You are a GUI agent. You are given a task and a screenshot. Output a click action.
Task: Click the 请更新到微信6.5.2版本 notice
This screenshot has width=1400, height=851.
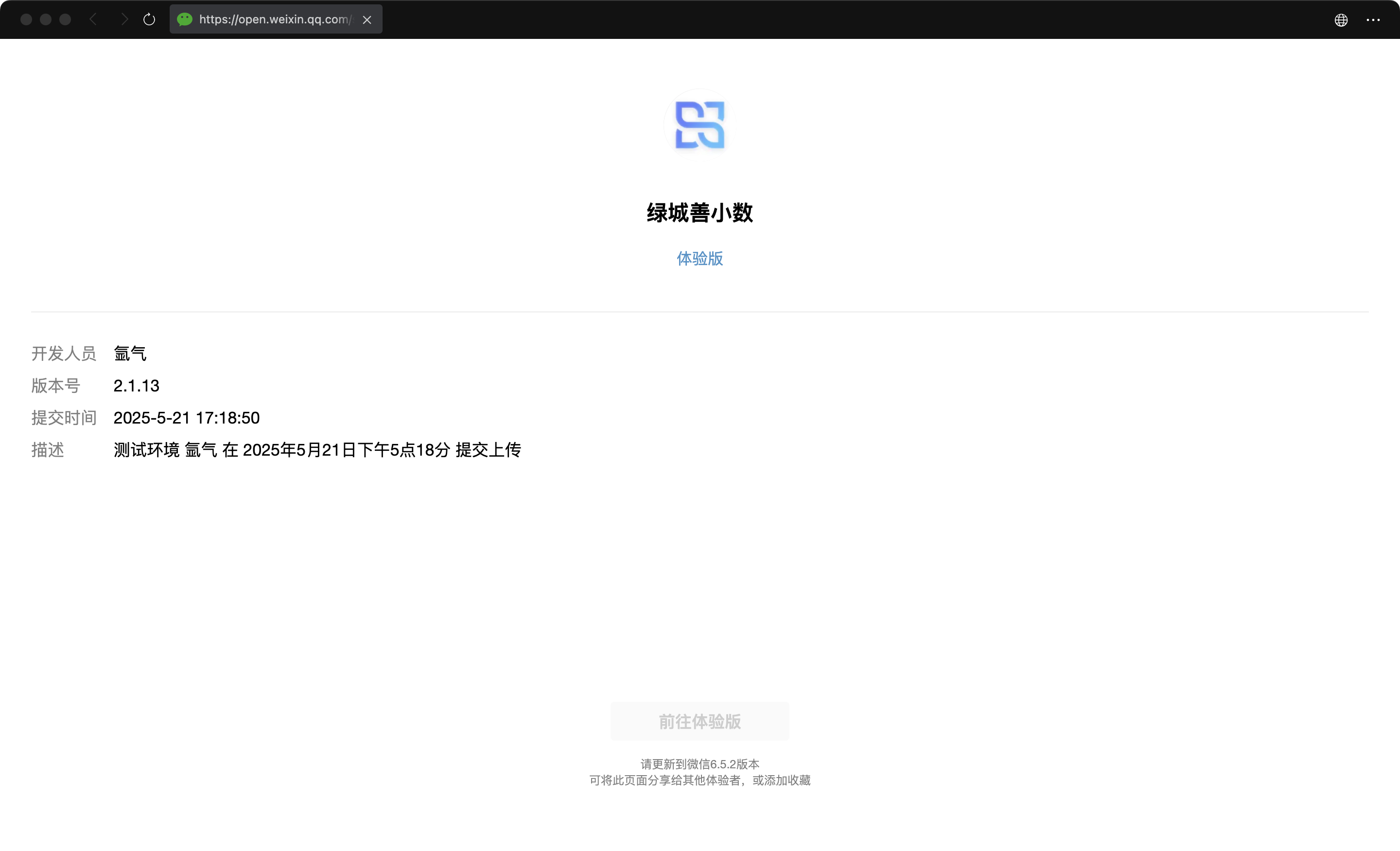700,763
